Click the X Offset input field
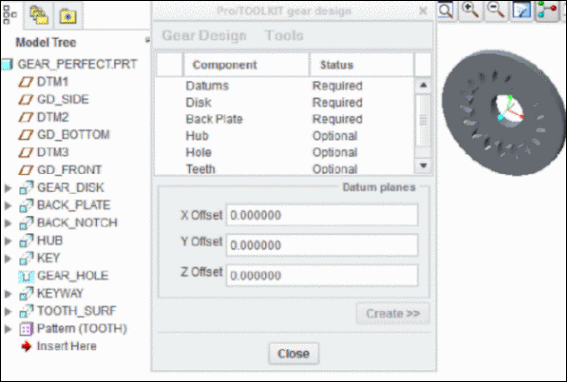The height and width of the screenshot is (382, 567). (x=322, y=215)
